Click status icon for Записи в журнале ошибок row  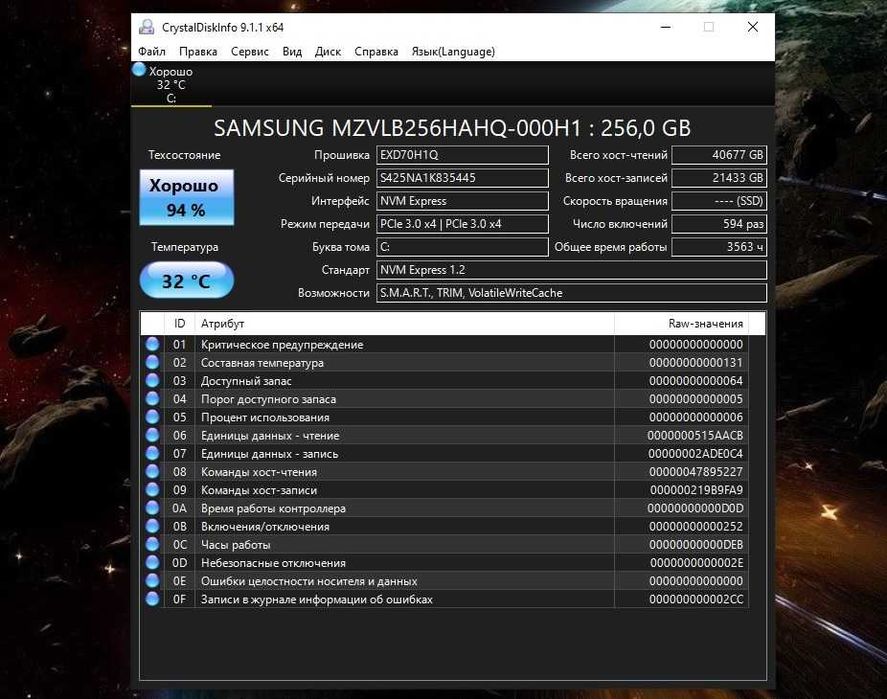click(152, 598)
